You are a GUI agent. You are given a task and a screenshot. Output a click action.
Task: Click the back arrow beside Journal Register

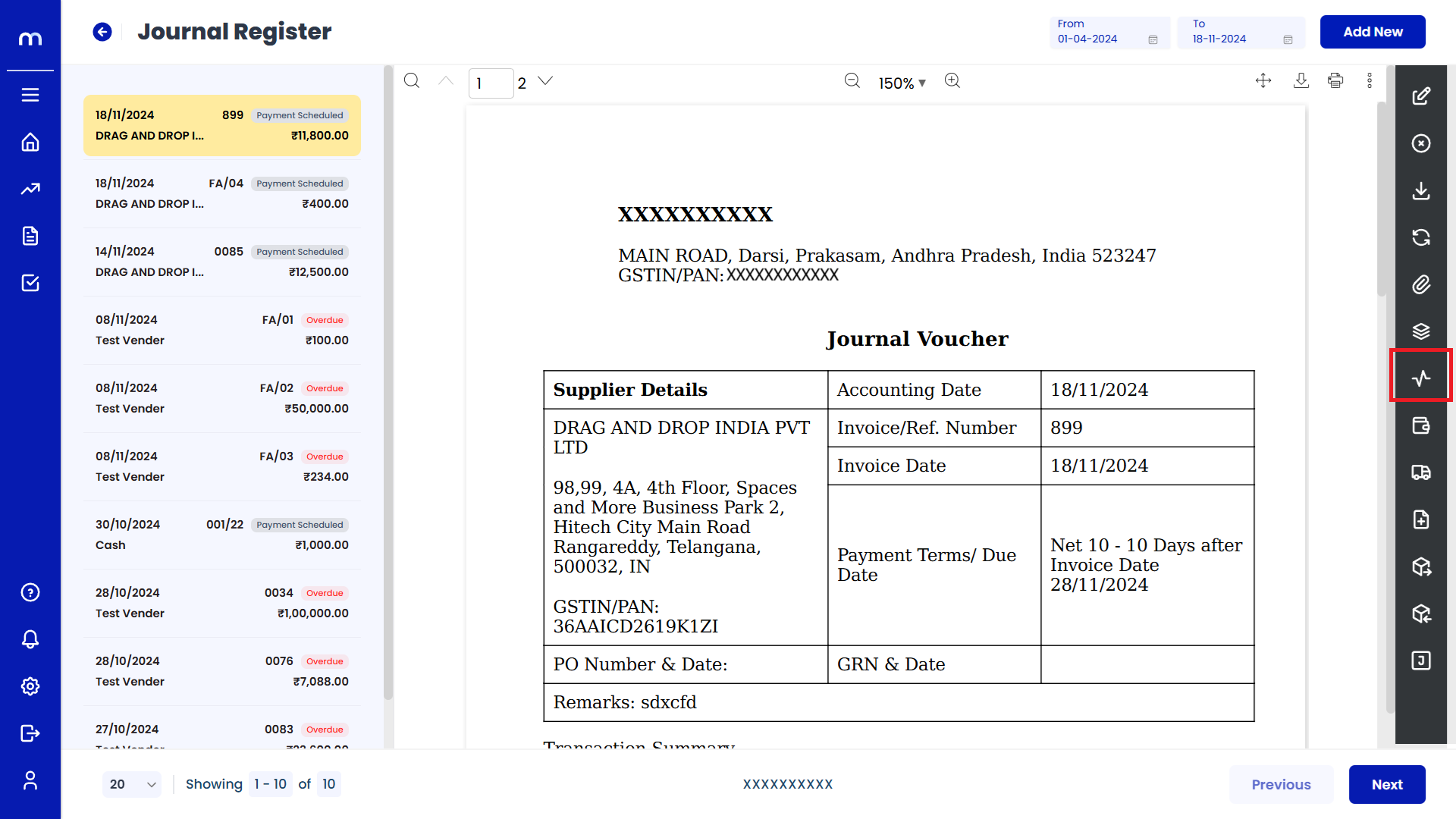click(102, 32)
